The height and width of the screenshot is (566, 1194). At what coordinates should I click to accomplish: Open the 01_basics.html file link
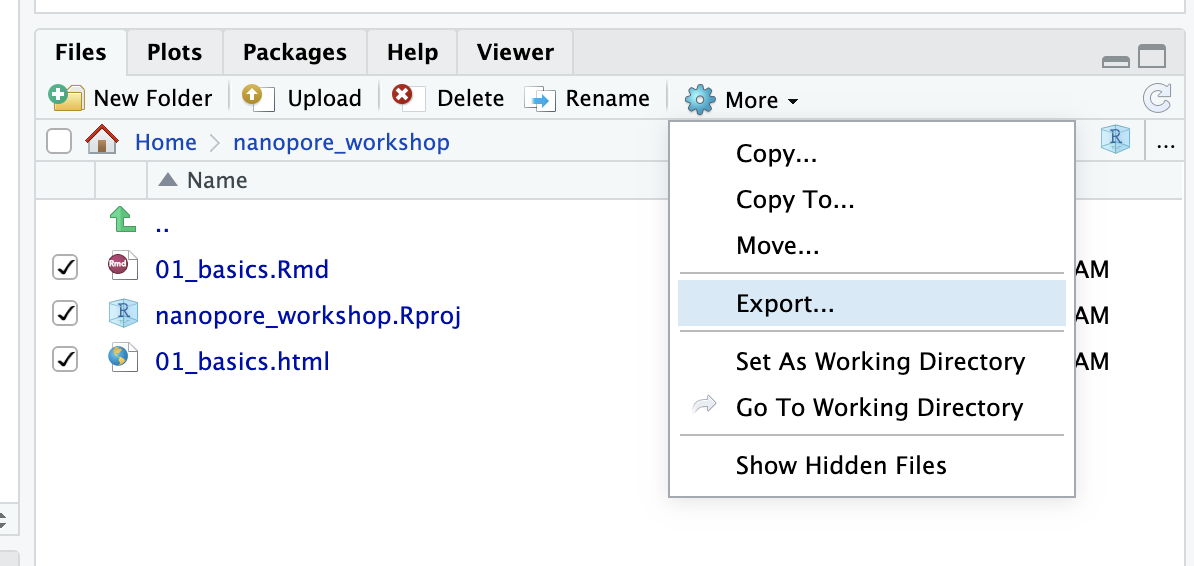[x=242, y=360]
